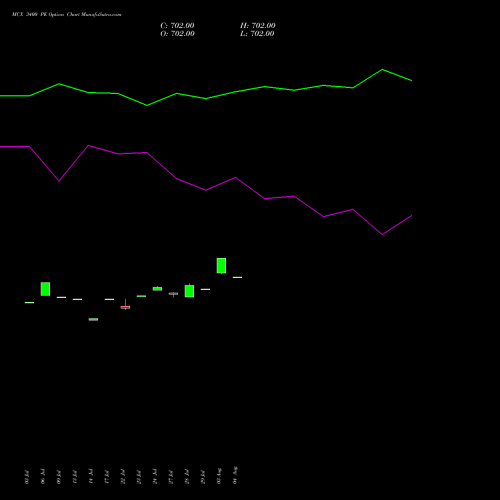Click the peak of the green line
Image resolution: width=500 pixels, height=500 pixels.
click(x=382, y=69)
